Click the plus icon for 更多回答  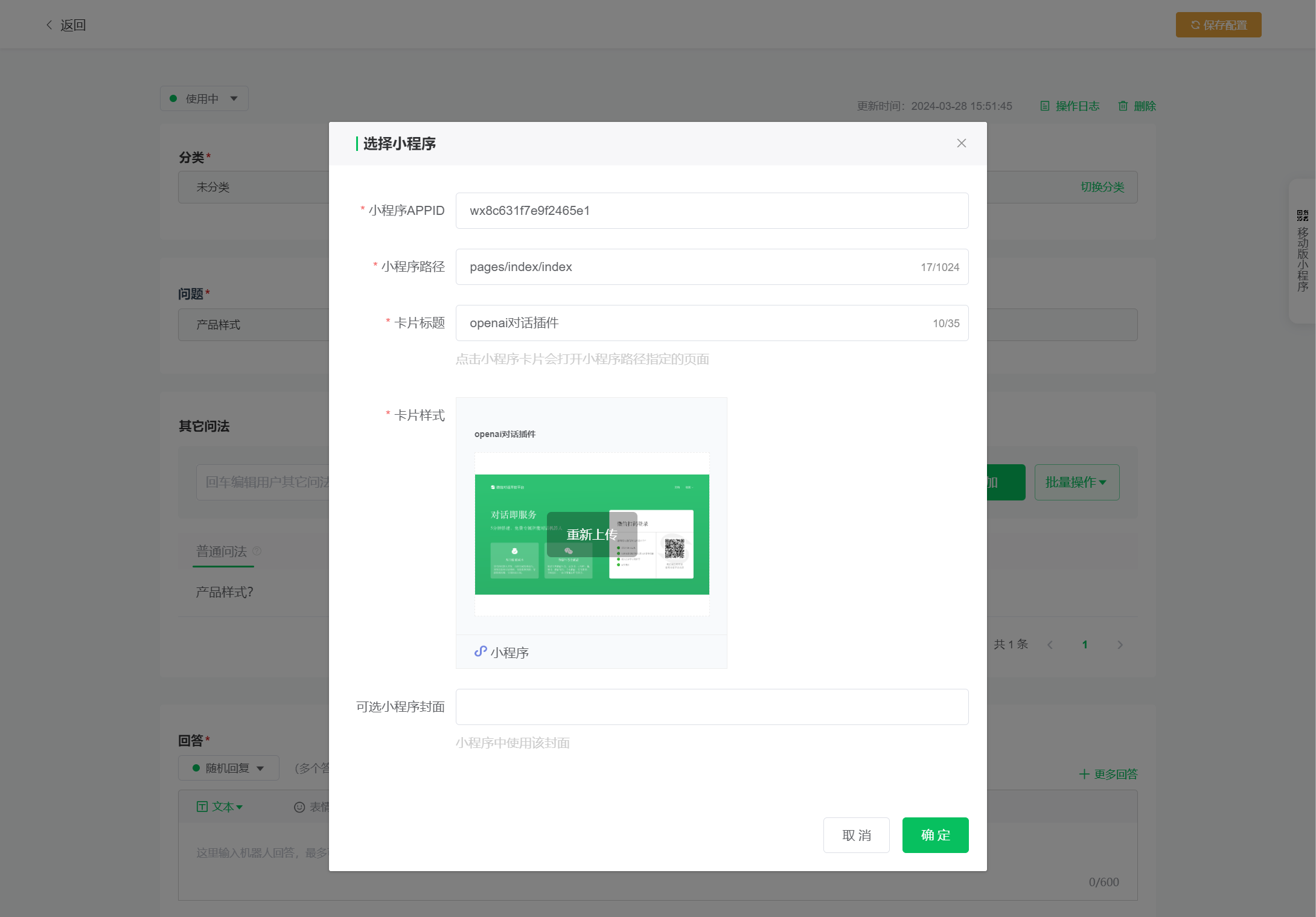(1084, 774)
